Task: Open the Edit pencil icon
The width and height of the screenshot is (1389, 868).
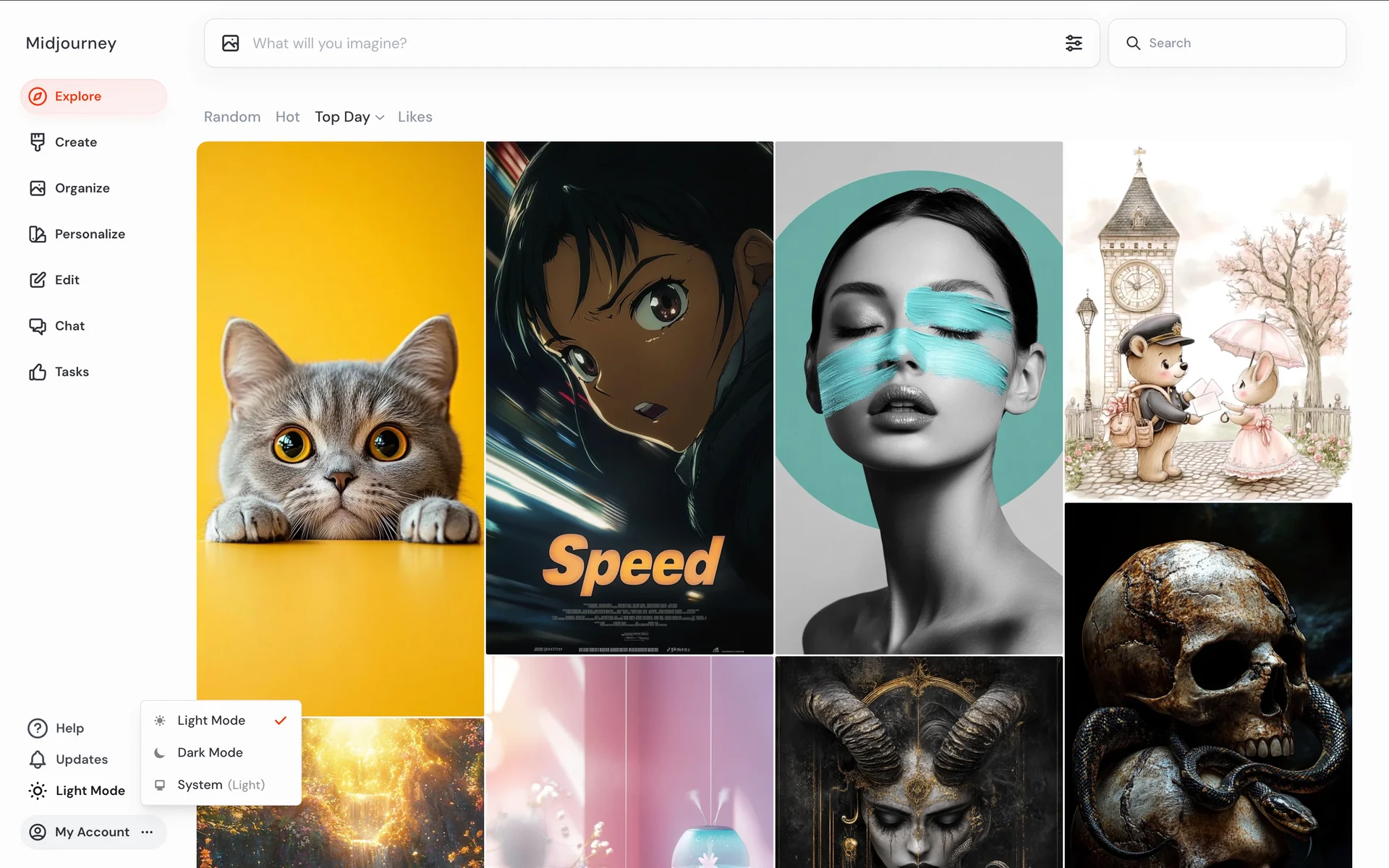Action: tap(38, 280)
